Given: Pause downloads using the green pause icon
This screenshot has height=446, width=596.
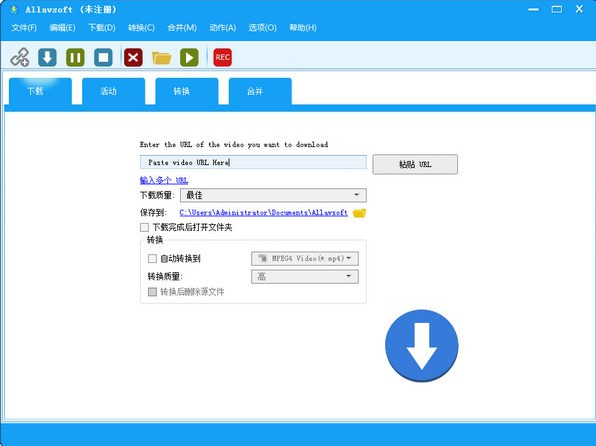Looking at the screenshot, I should pyautogui.click(x=75, y=57).
